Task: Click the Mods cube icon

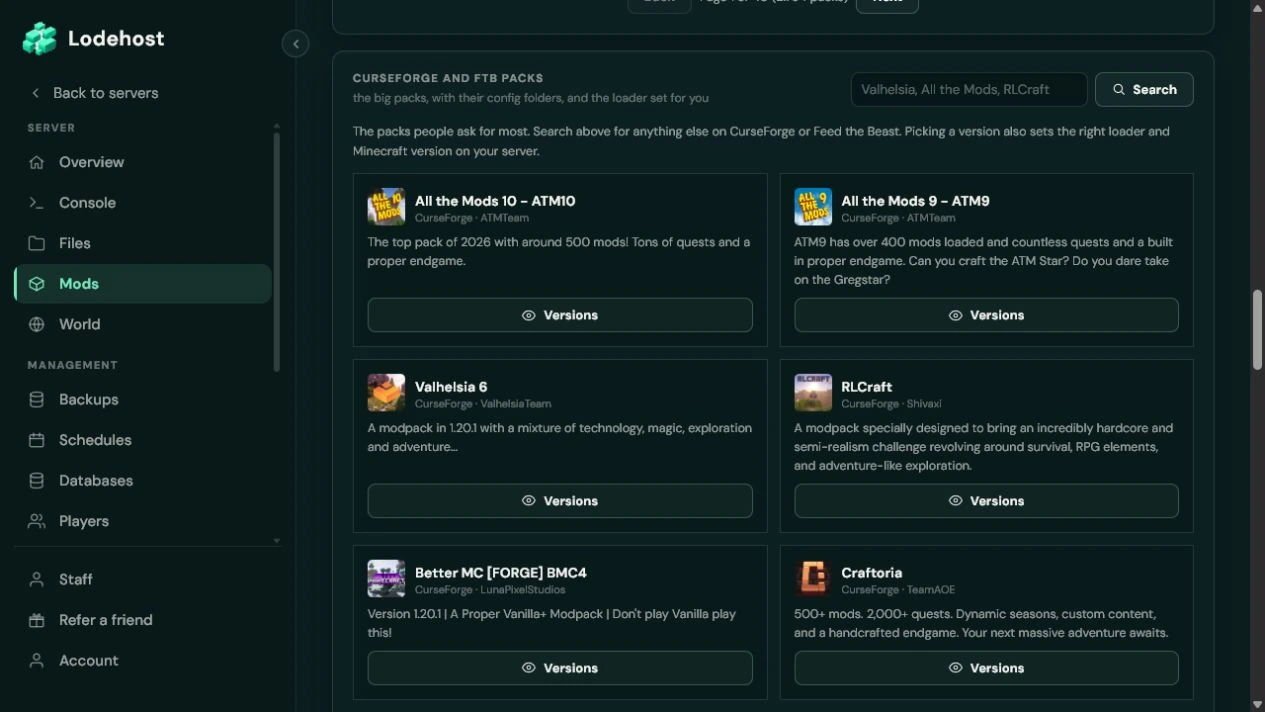Action: 37,284
